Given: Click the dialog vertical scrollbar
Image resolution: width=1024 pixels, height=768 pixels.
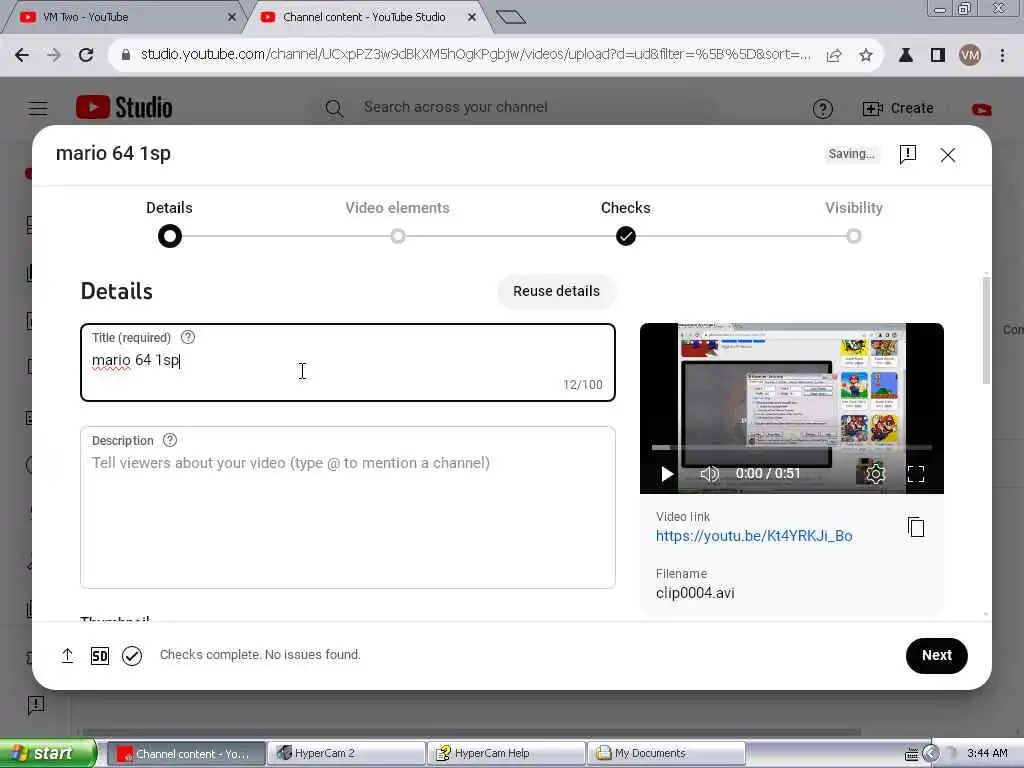Looking at the screenshot, I should (986, 330).
